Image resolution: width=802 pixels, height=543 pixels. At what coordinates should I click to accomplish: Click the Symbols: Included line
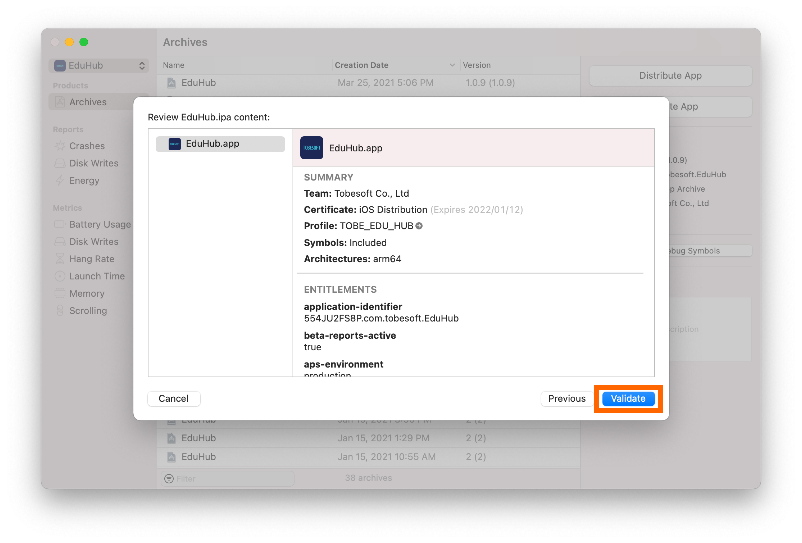345,243
